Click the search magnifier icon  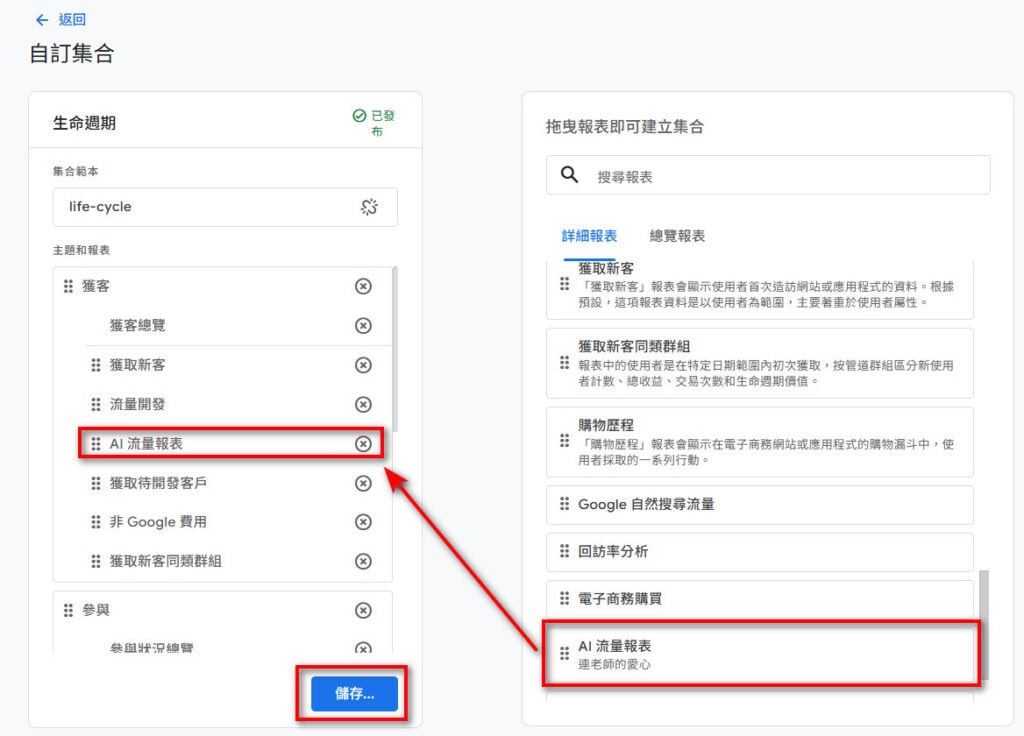pyautogui.click(x=570, y=175)
